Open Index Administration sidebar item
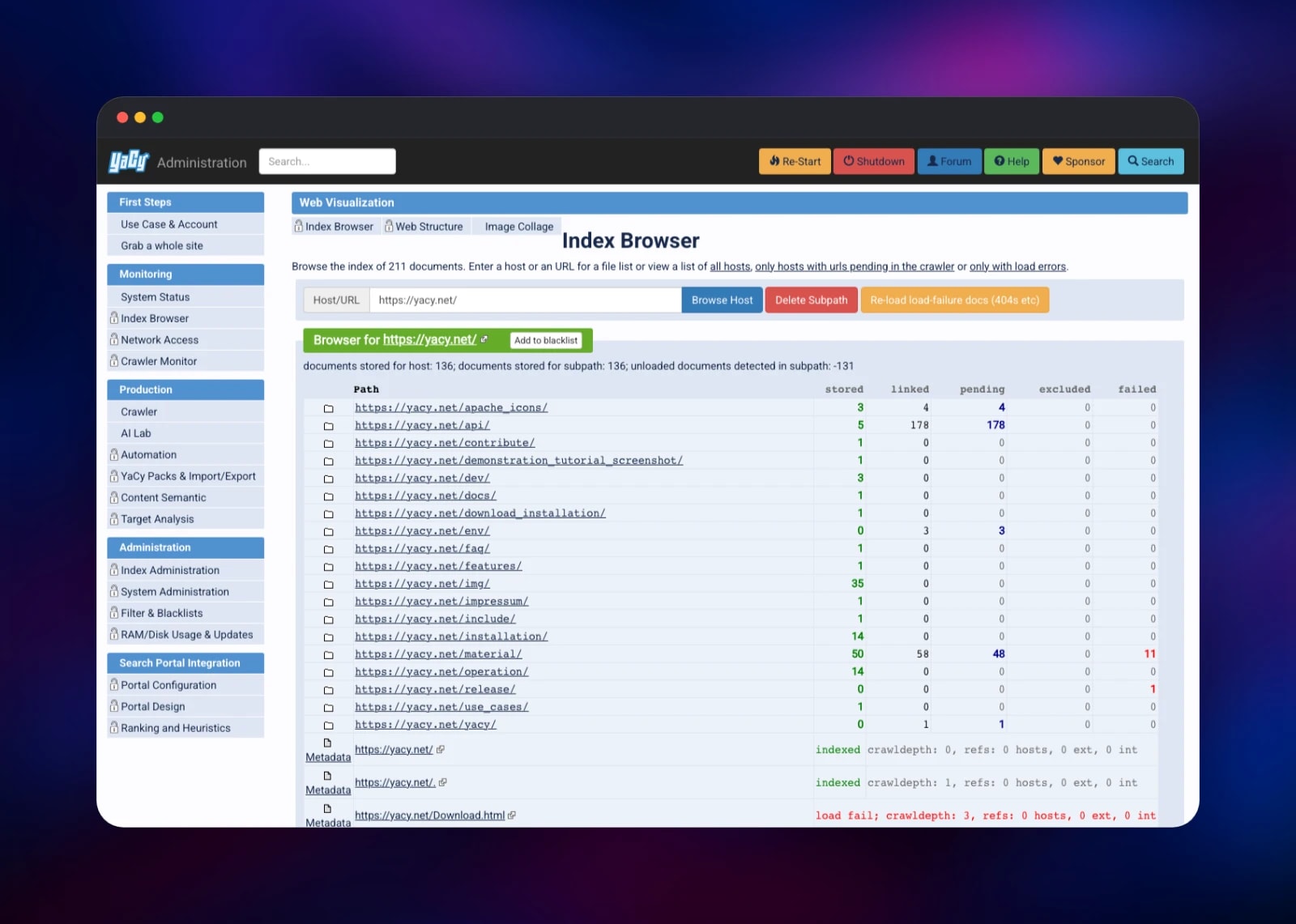Viewport: 1296px width, 924px height. pos(185,570)
